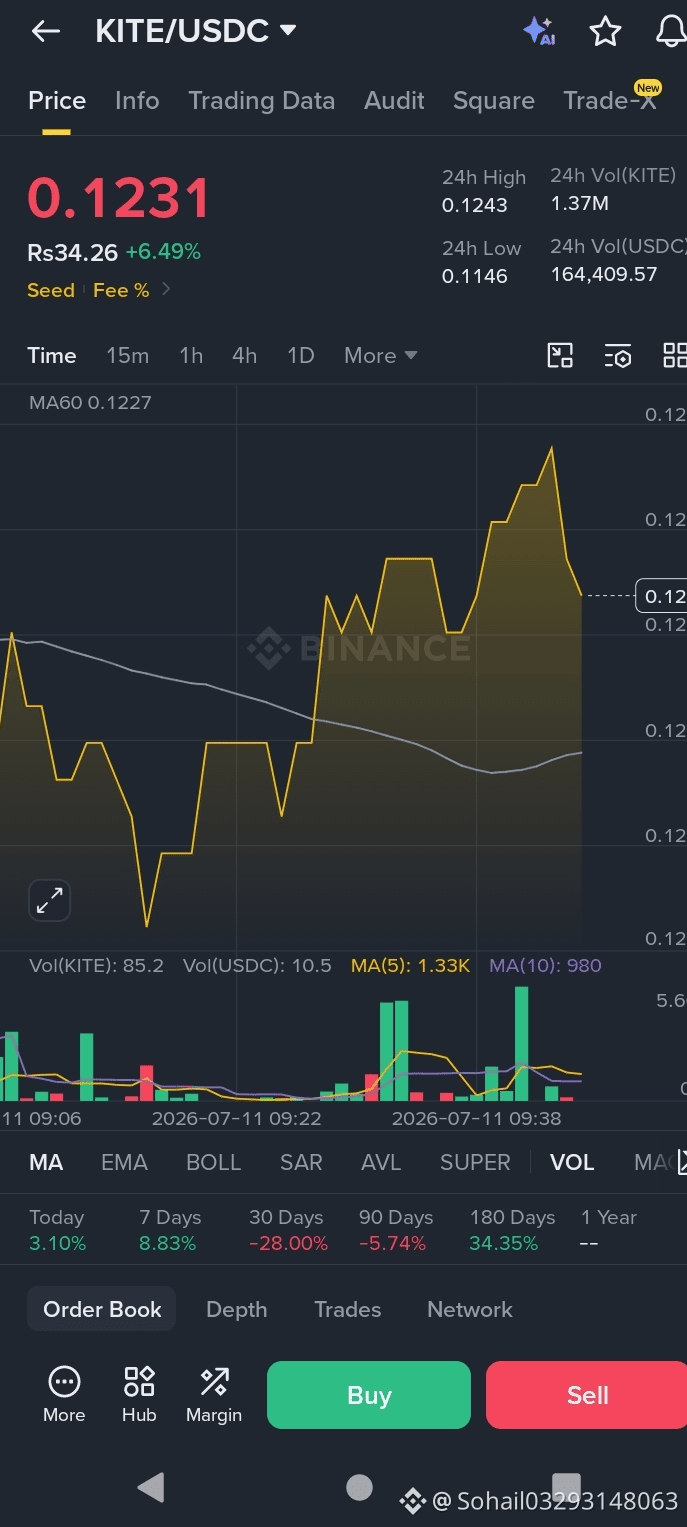Tap the Rs34.26 converted price
Viewport: 687px width, 1527px height.
(x=72, y=252)
